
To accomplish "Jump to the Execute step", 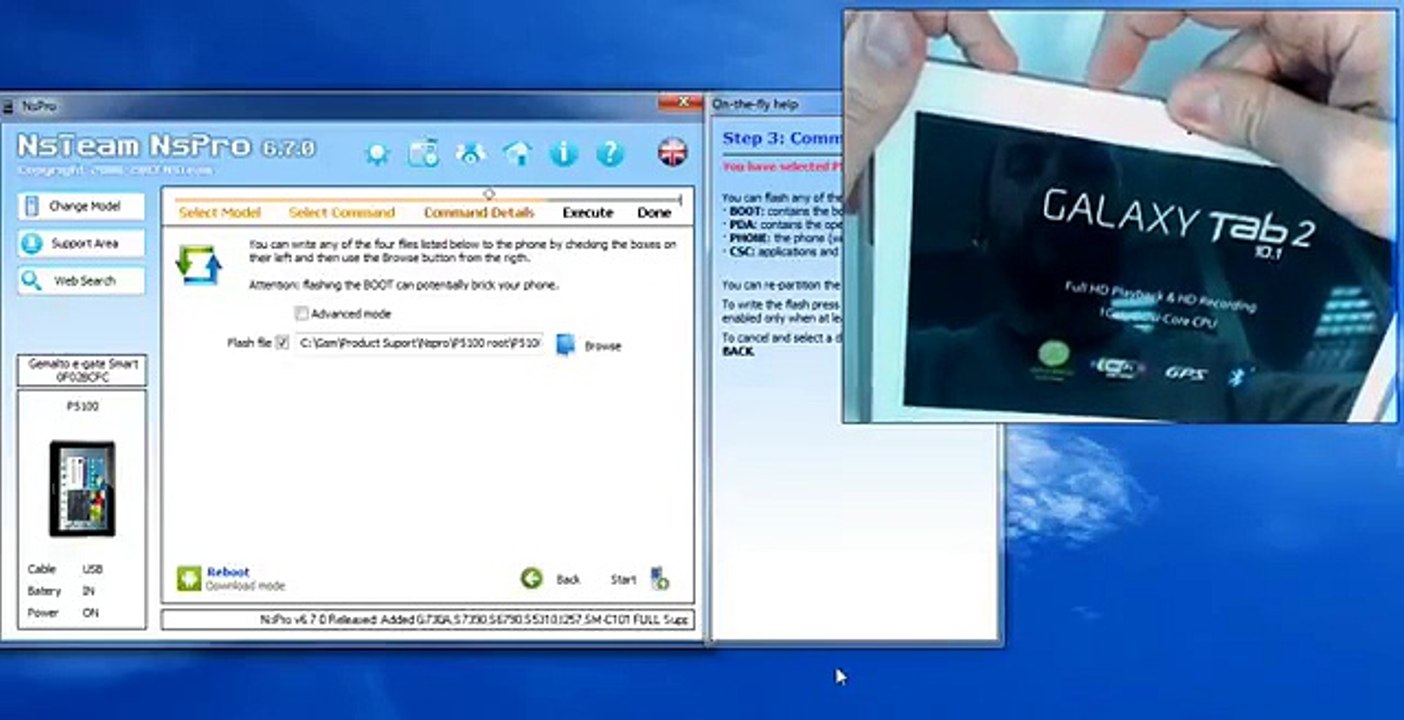I will point(588,213).
